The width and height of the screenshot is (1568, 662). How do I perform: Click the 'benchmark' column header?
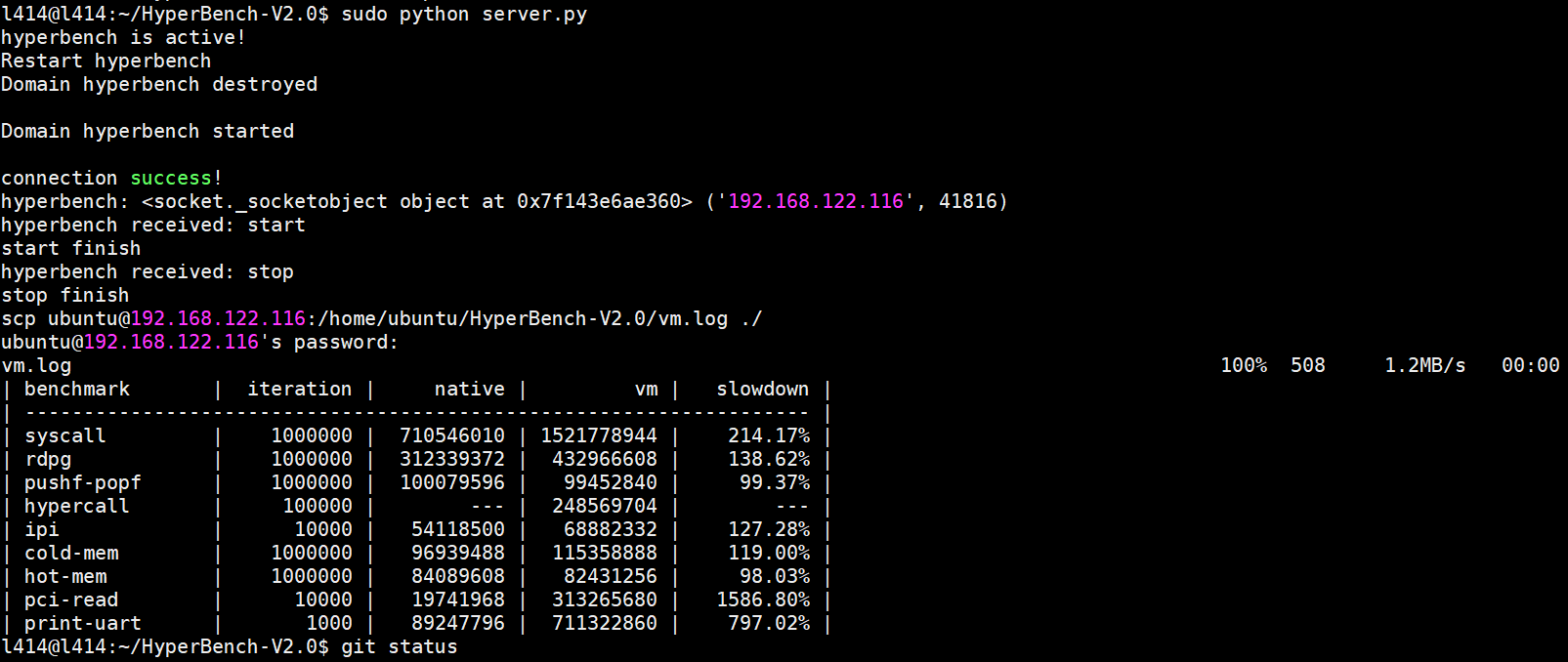77,389
